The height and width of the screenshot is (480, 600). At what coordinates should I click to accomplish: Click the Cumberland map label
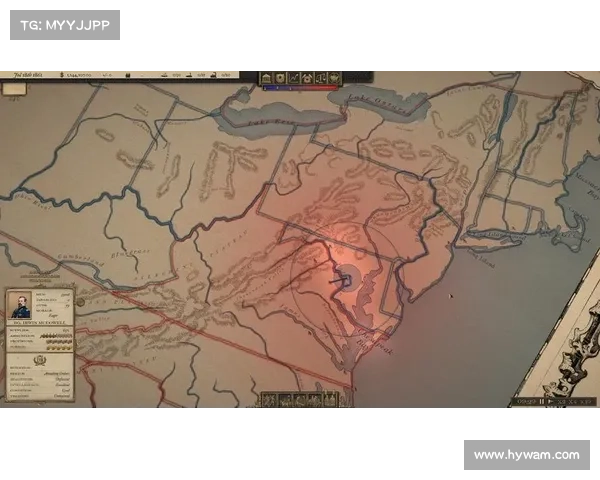(81, 260)
